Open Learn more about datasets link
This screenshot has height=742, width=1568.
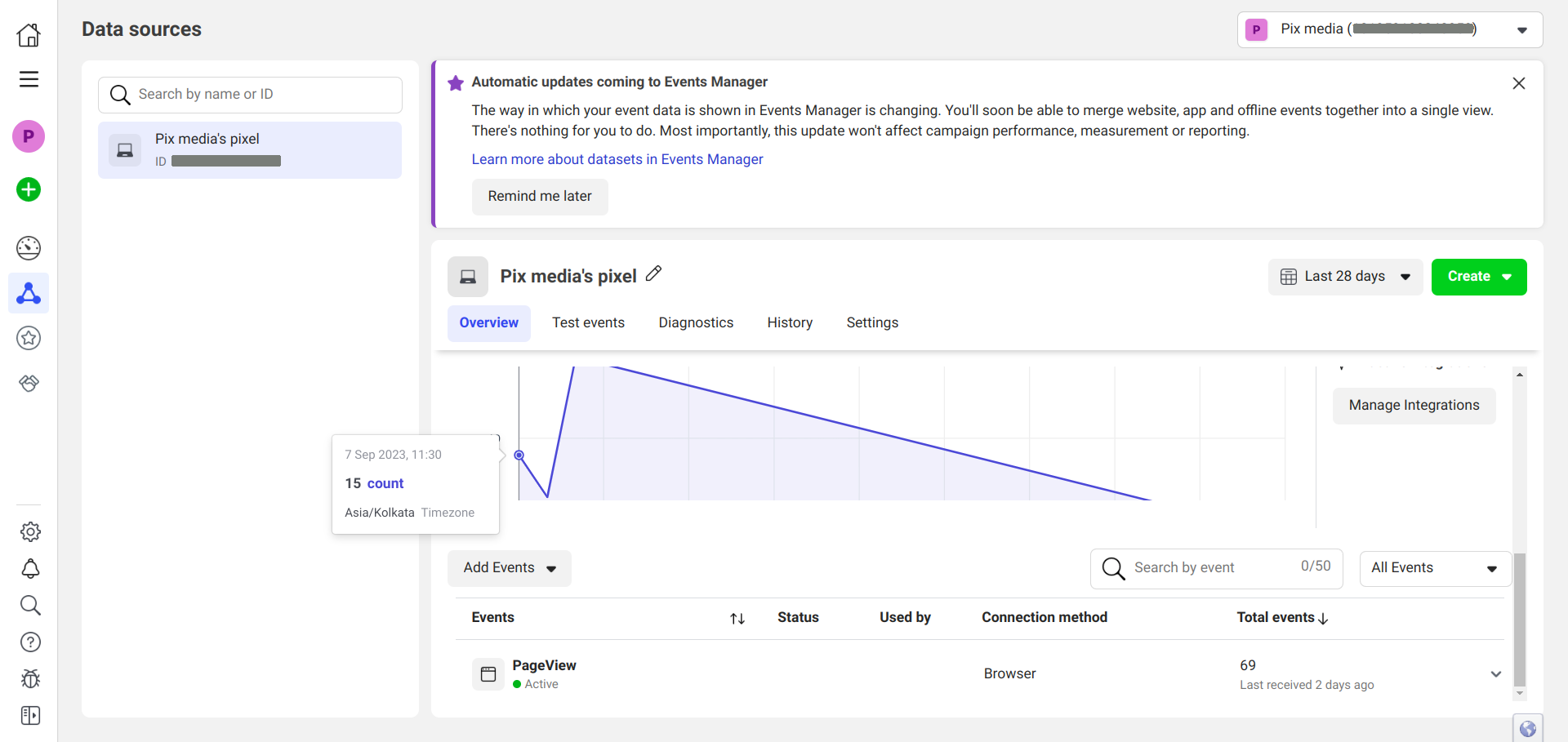pos(617,159)
